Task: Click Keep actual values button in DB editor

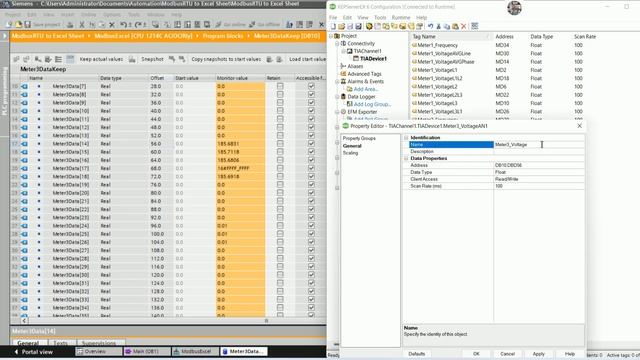Action: coord(101,59)
